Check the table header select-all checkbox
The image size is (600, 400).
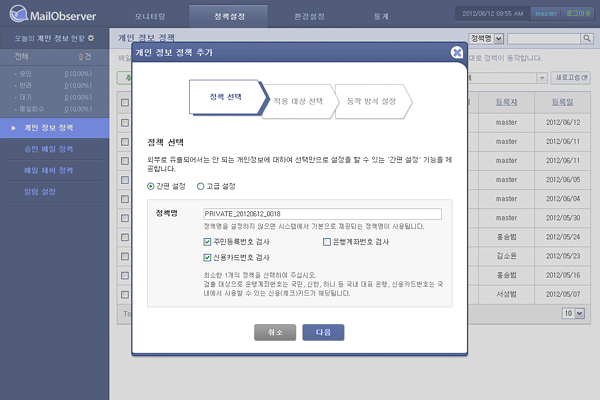coord(125,102)
